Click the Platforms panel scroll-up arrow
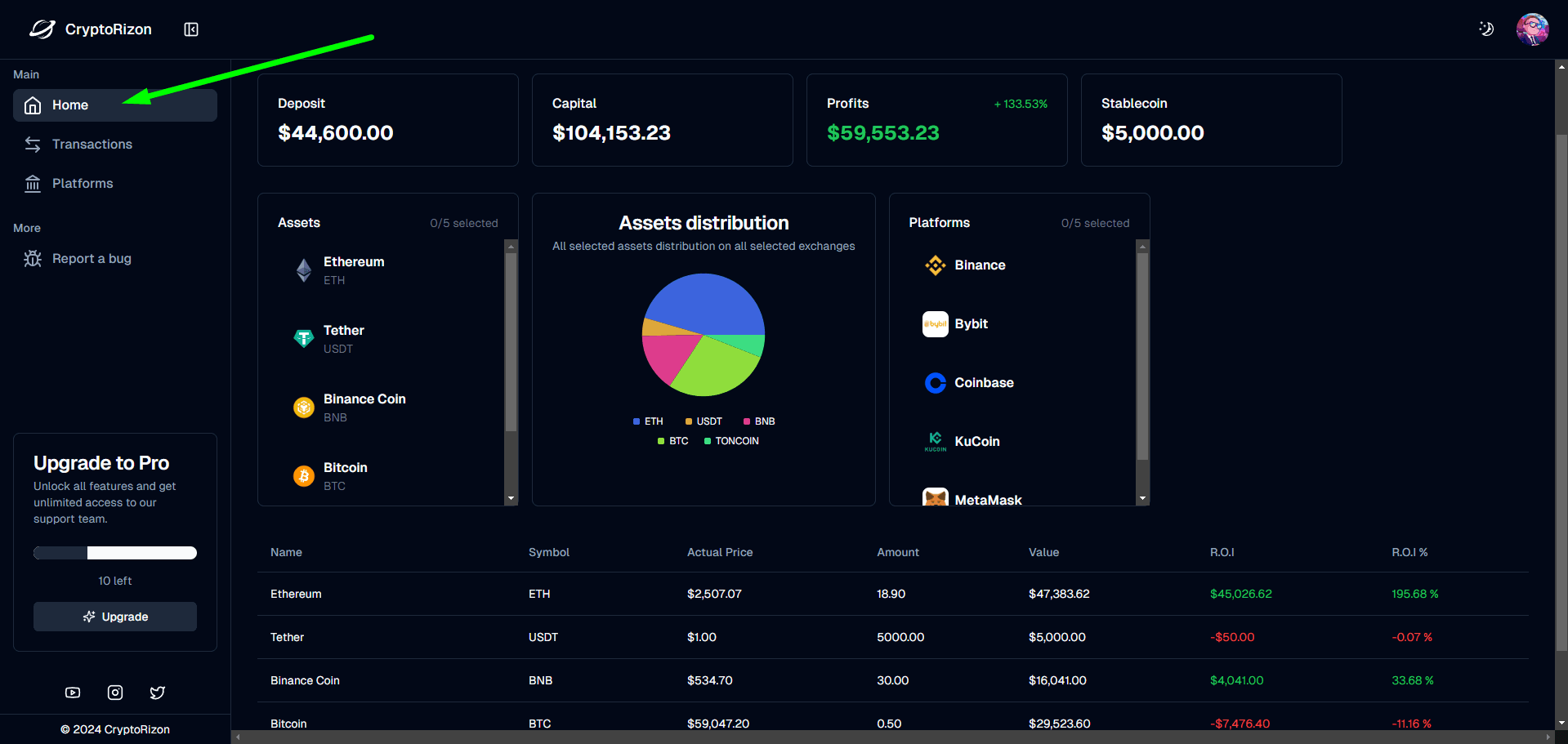1568x744 pixels. (1142, 245)
